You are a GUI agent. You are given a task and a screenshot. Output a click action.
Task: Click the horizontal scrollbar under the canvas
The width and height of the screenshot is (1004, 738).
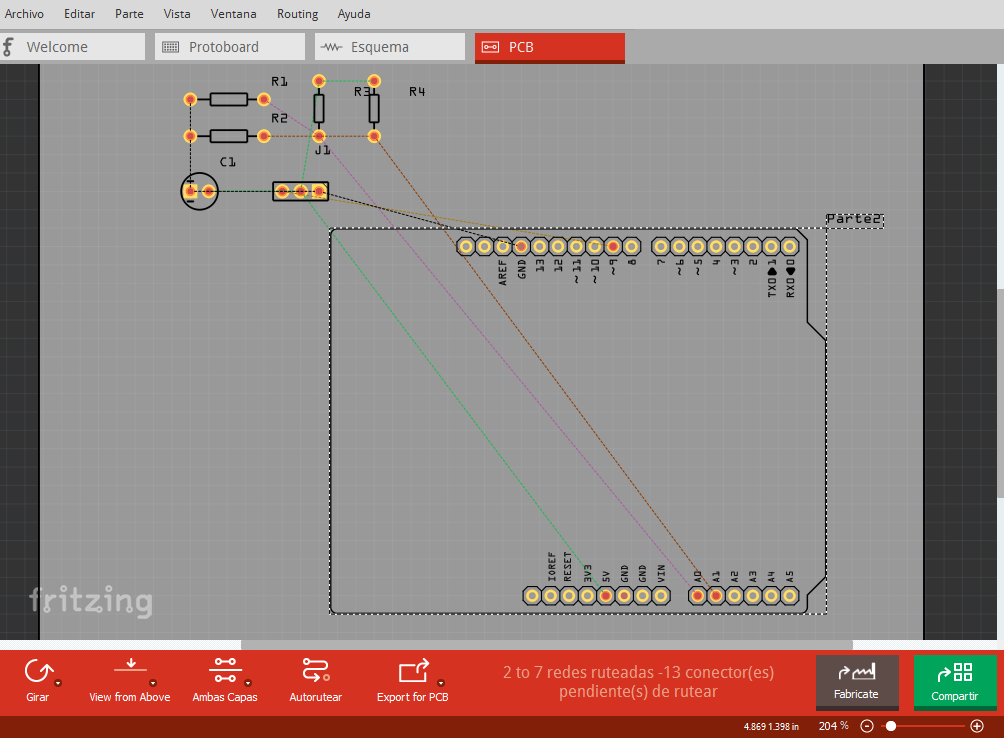[547, 645]
